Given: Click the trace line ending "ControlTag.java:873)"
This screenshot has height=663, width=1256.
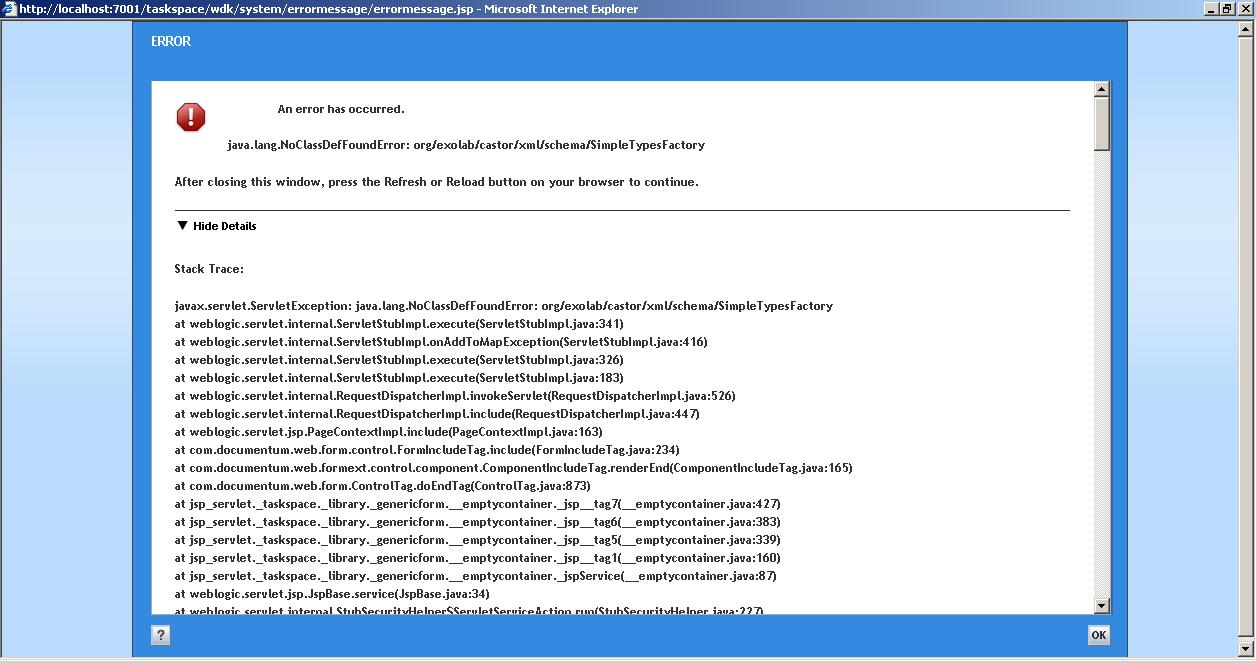Looking at the screenshot, I should [x=383, y=486].
